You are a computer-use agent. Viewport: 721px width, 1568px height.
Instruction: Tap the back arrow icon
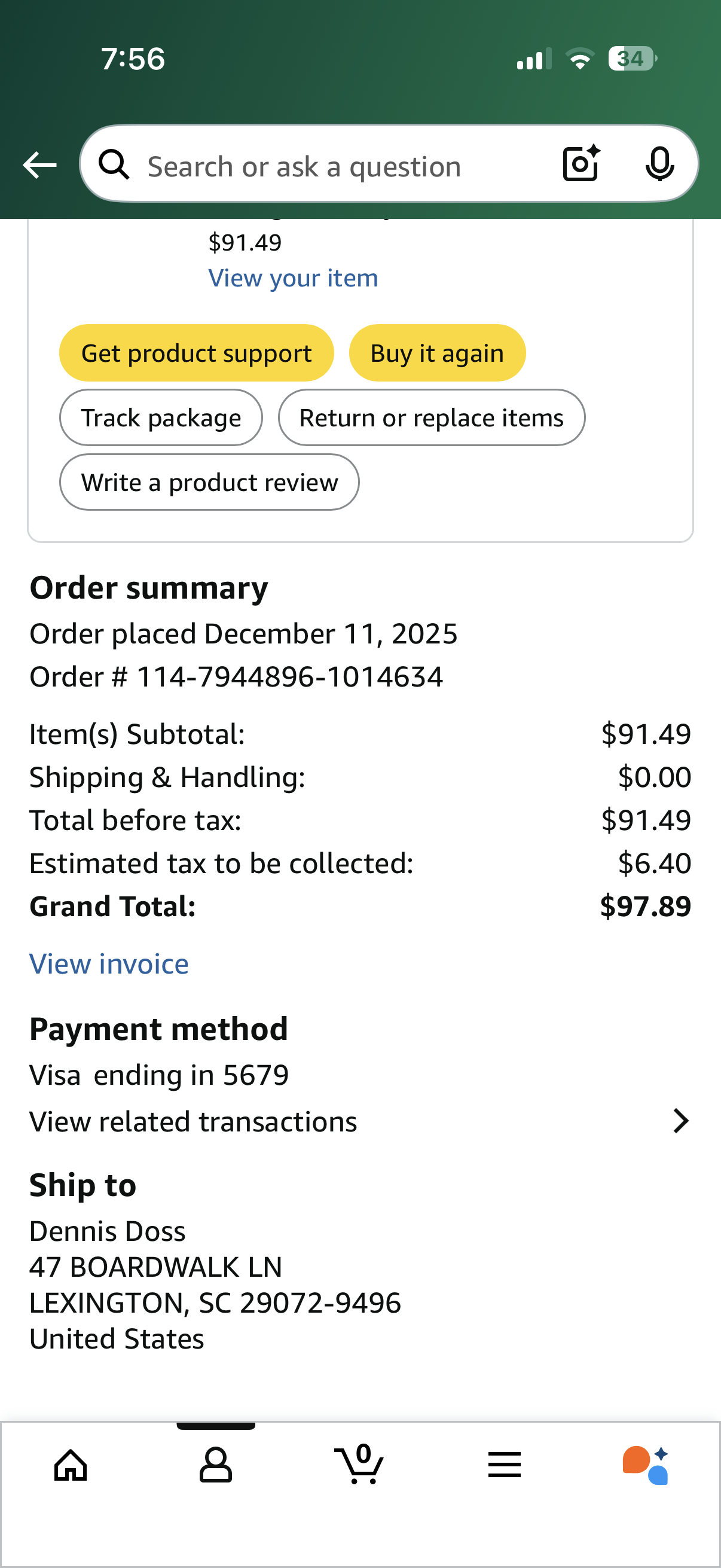tap(39, 165)
